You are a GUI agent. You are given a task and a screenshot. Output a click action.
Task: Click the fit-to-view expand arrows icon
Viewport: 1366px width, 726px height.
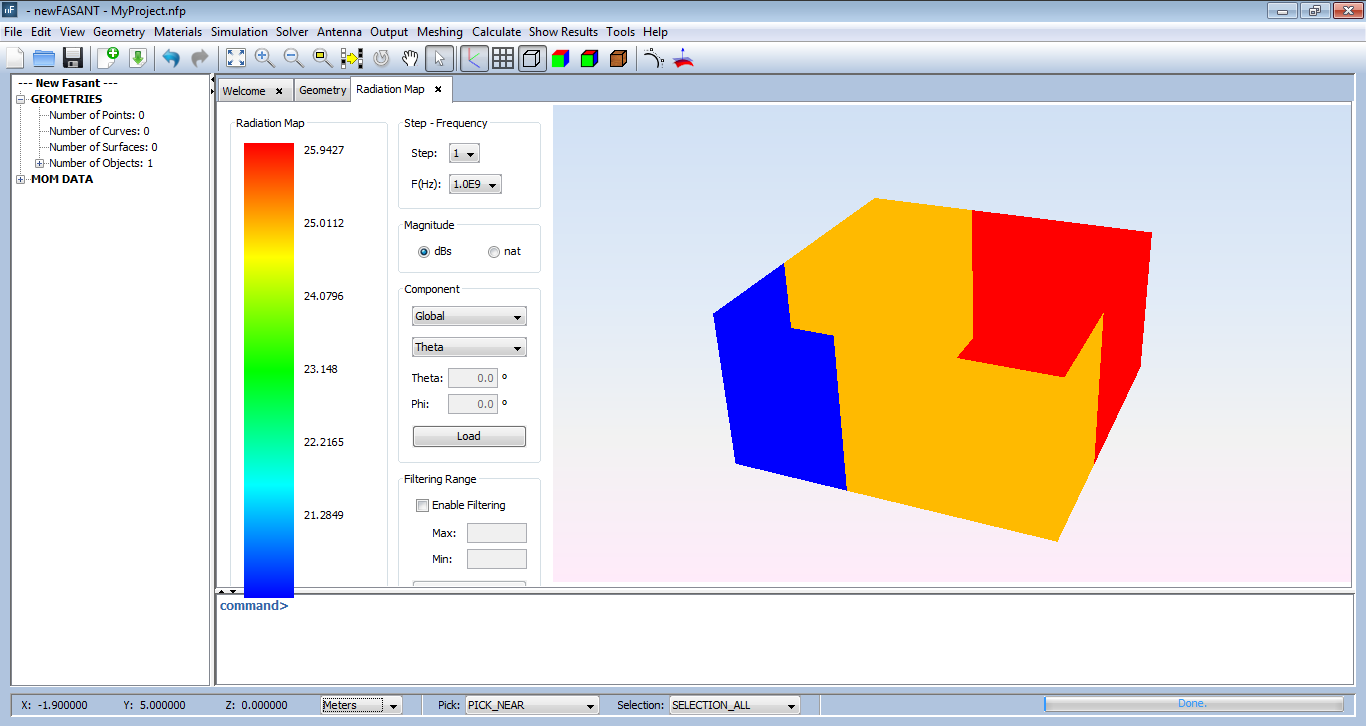pos(235,58)
